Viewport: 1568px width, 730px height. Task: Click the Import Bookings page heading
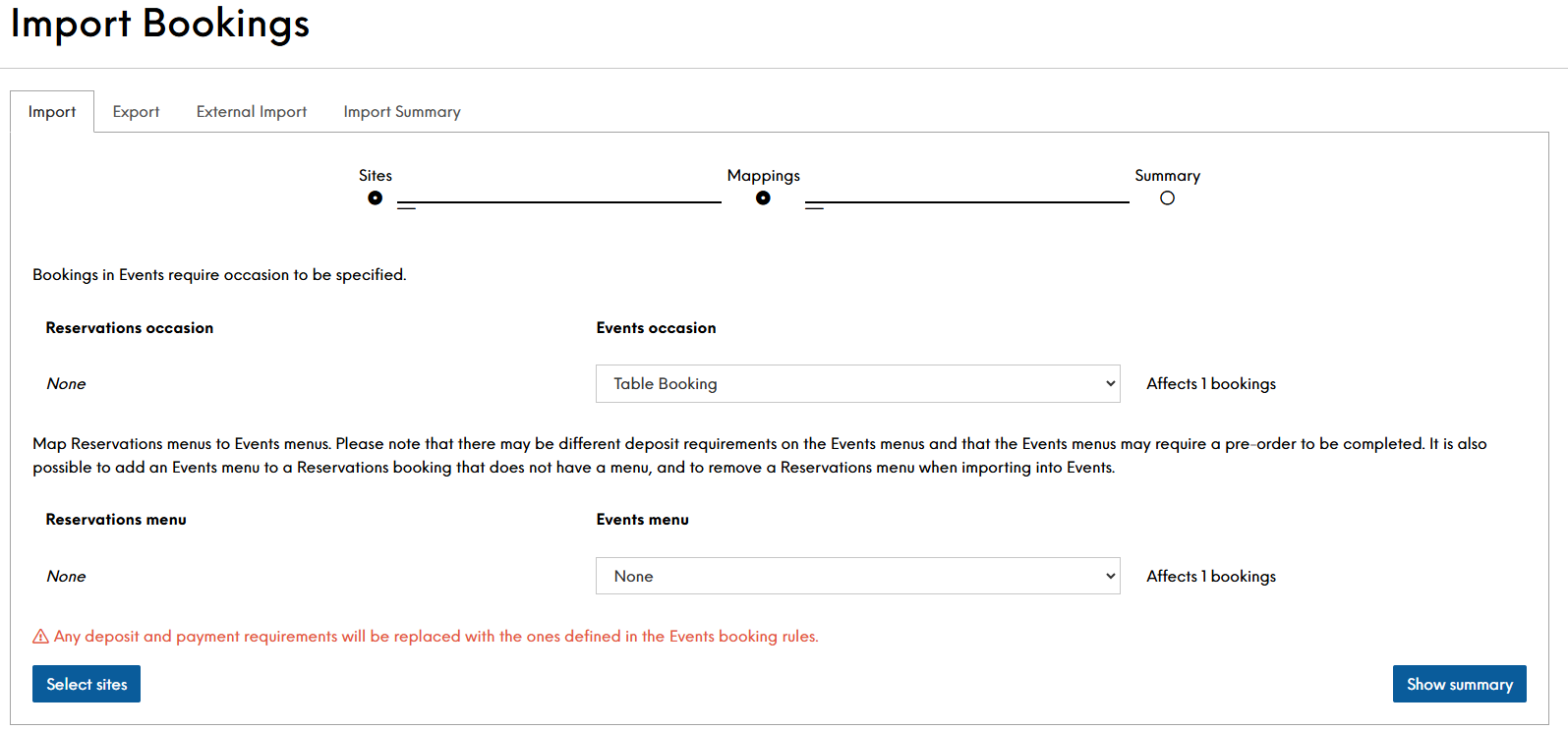pos(160,24)
